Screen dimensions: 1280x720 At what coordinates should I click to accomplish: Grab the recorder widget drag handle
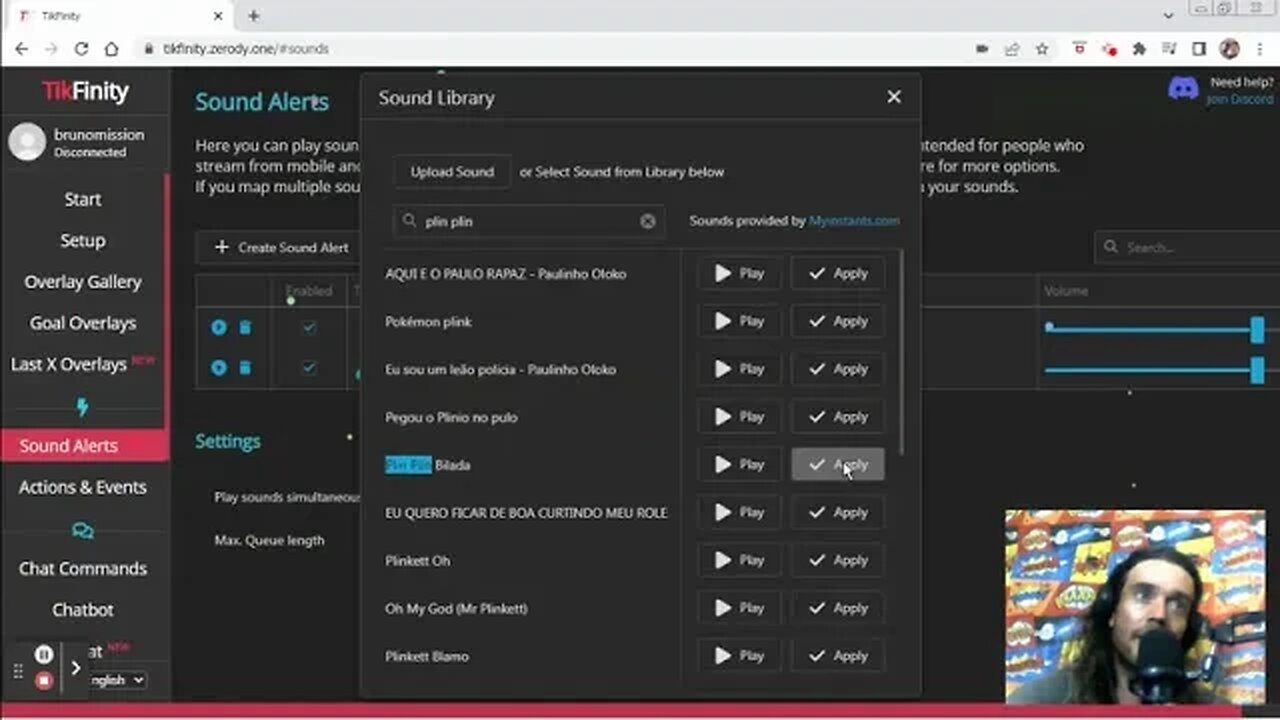click(18, 669)
